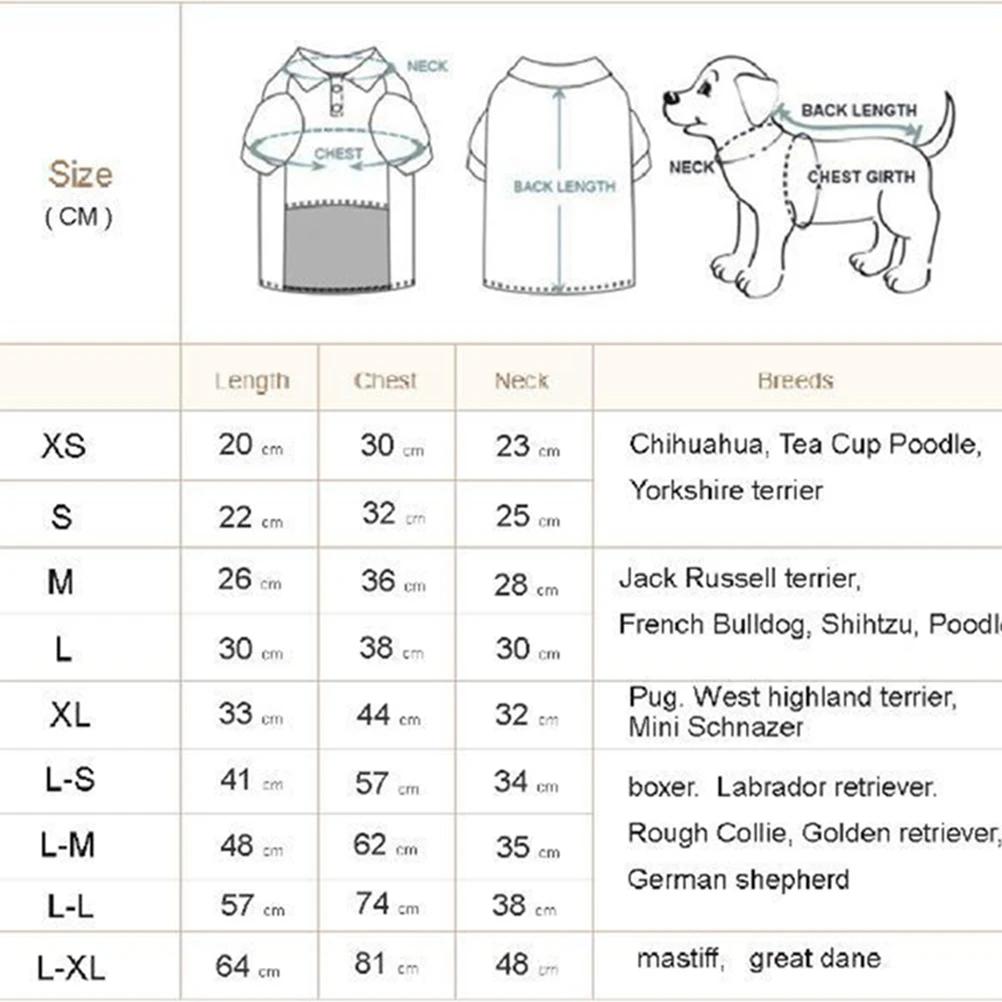Click the BACK LENGTH text on the back-view shirt
The width and height of the screenshot is (1002, 1002).
564,187
